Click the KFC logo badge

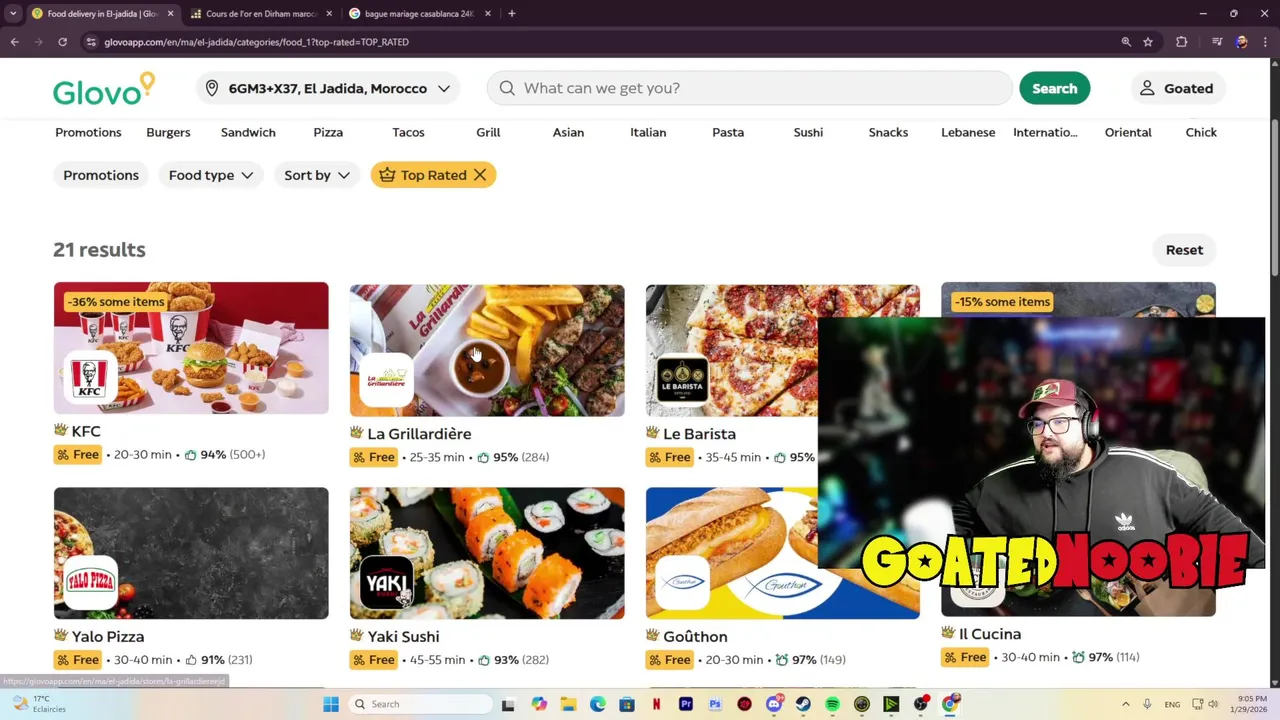click(x=89, y=377)
